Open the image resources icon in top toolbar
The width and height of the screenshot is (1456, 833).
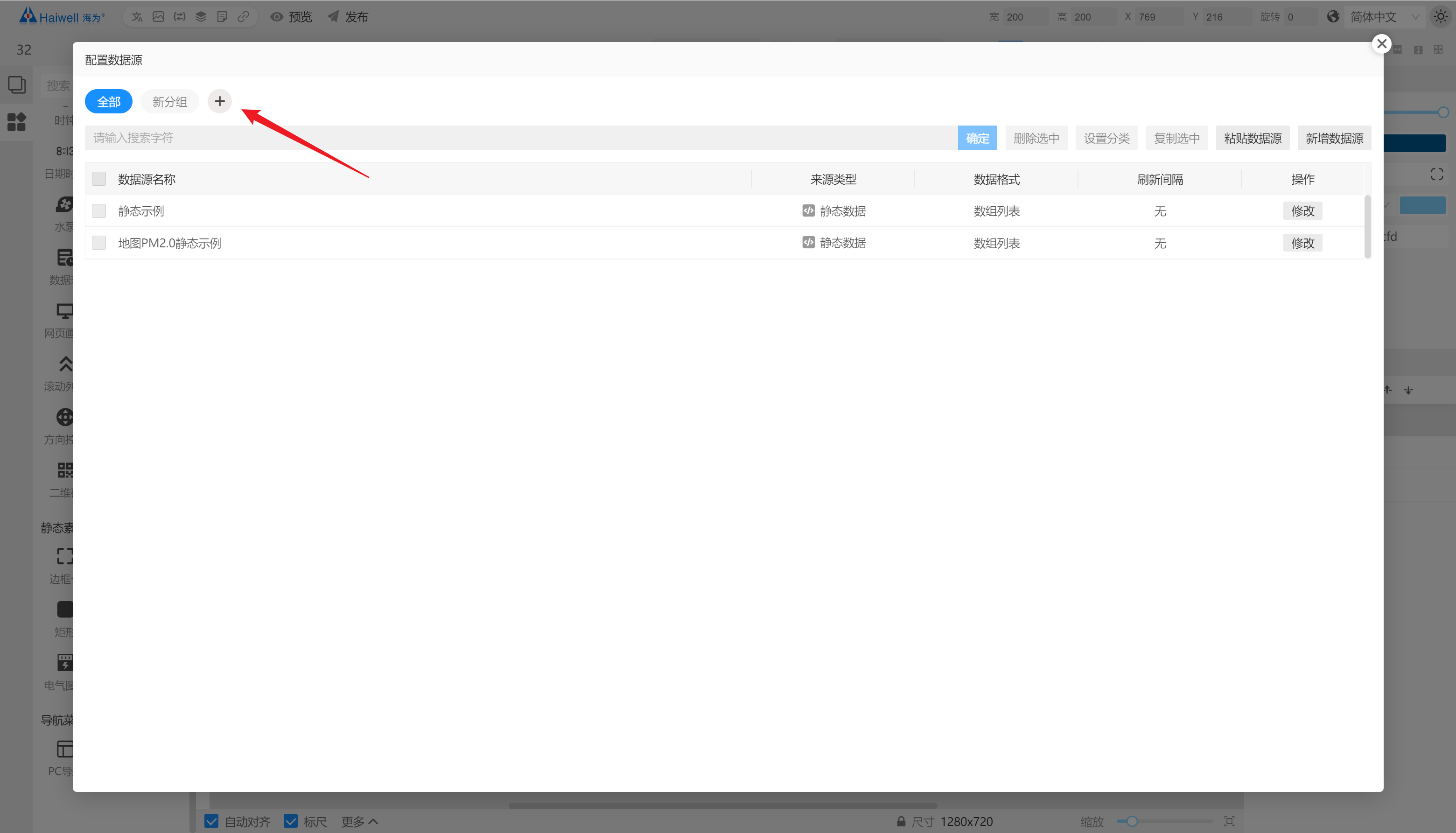(159, 17)
